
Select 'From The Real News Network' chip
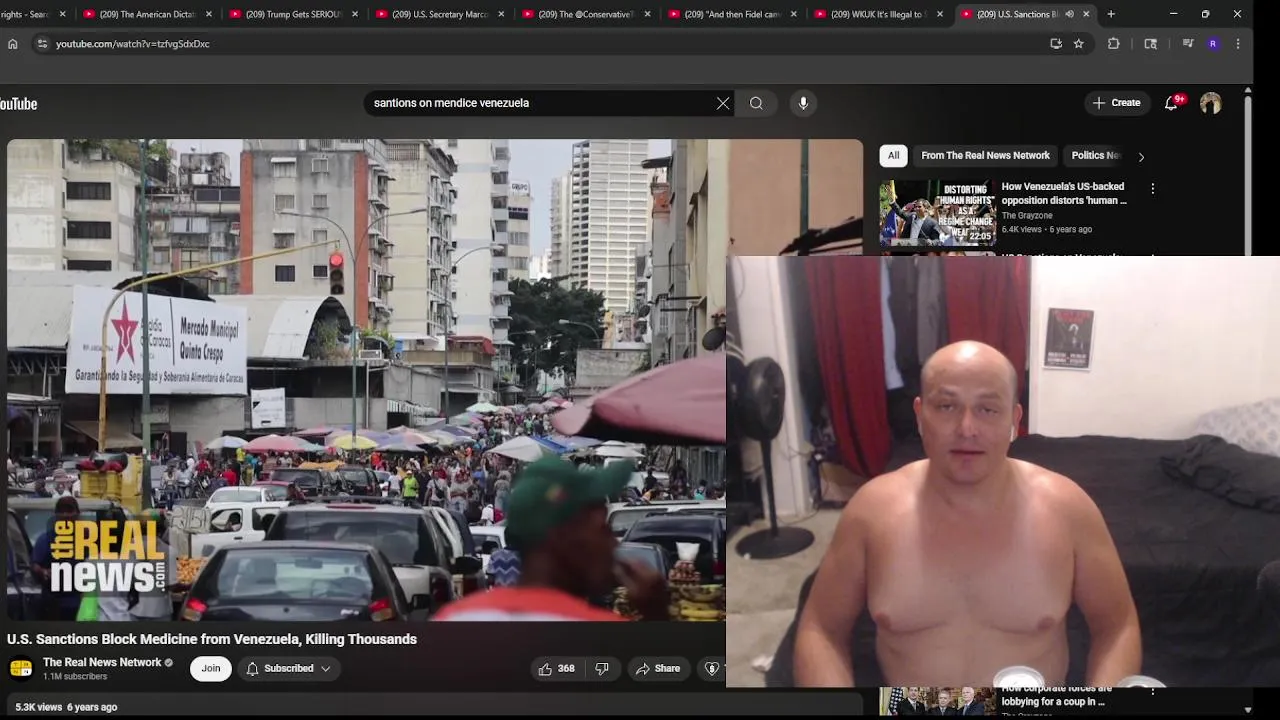click(985, 156)
